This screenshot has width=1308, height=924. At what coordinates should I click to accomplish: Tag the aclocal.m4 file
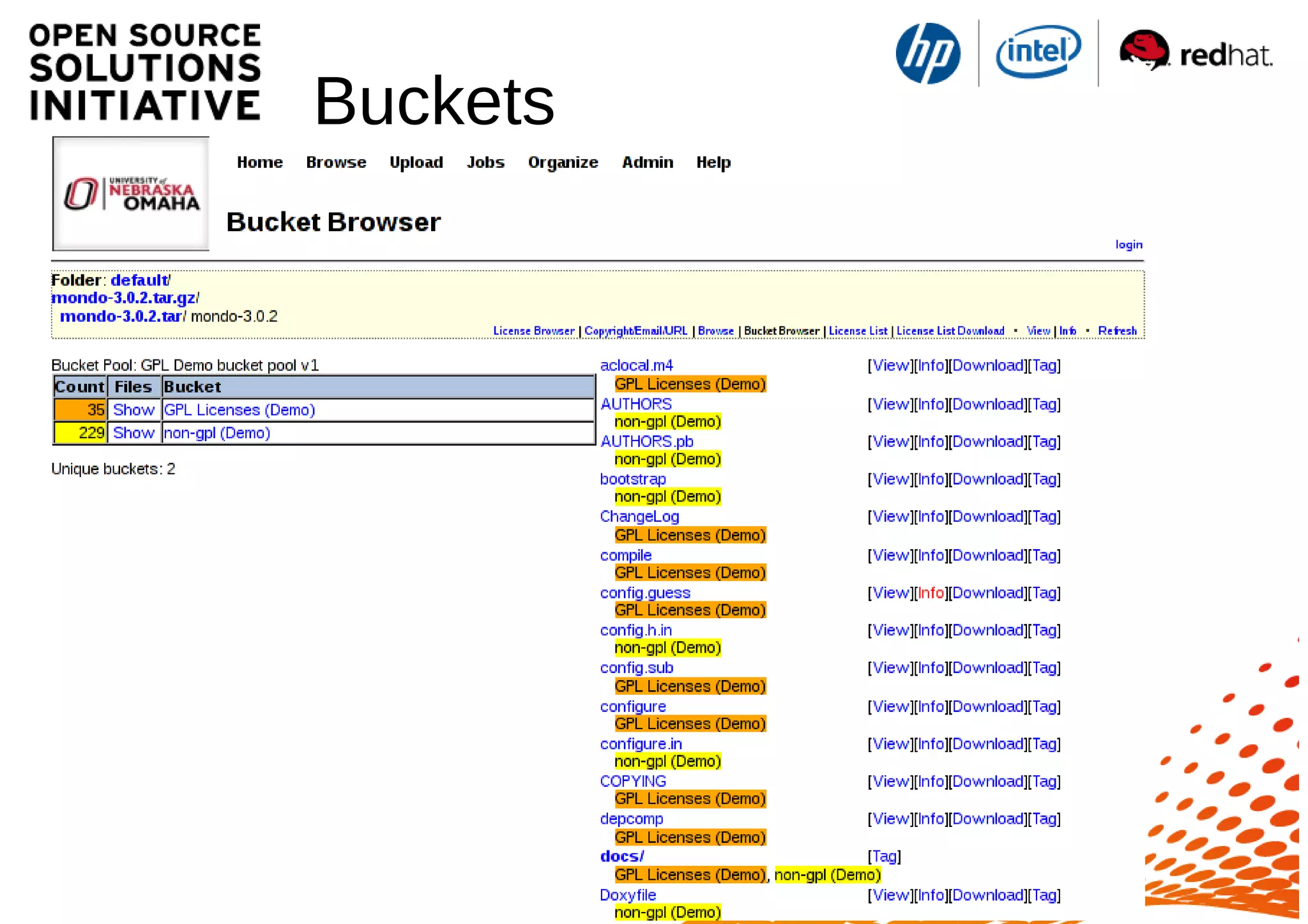(x=1045, y=366)
